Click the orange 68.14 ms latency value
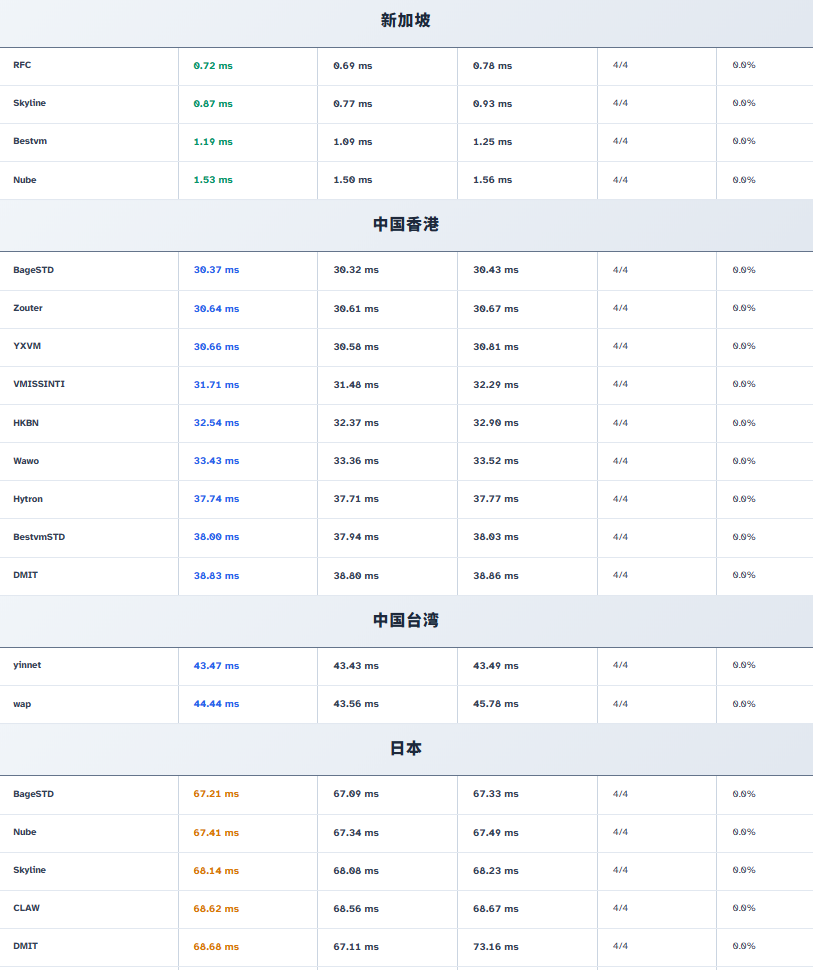Viewport: 813px width, 970px height. pos(216,871)
